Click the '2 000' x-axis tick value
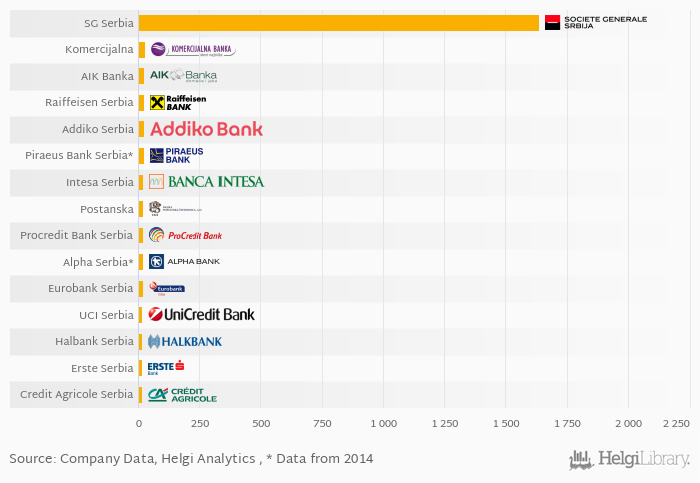This screenshot has width=700, height=483. coord(629,424)
